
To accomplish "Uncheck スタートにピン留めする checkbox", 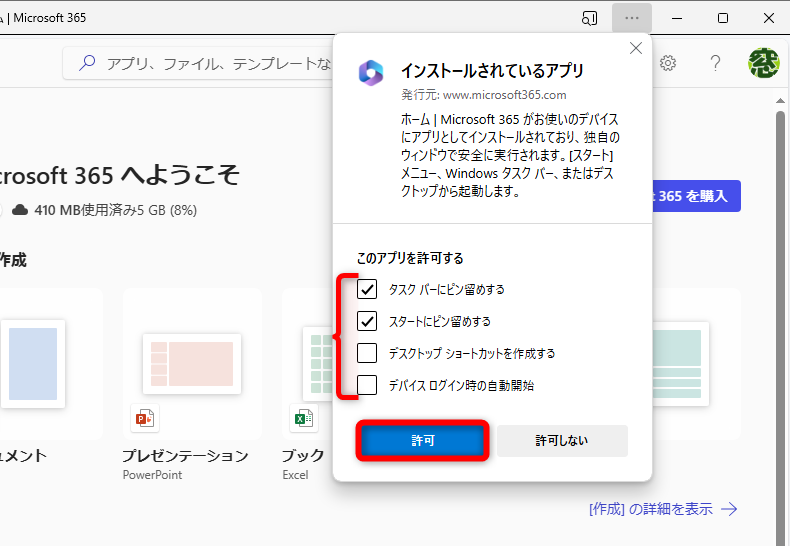I will 367,321.
